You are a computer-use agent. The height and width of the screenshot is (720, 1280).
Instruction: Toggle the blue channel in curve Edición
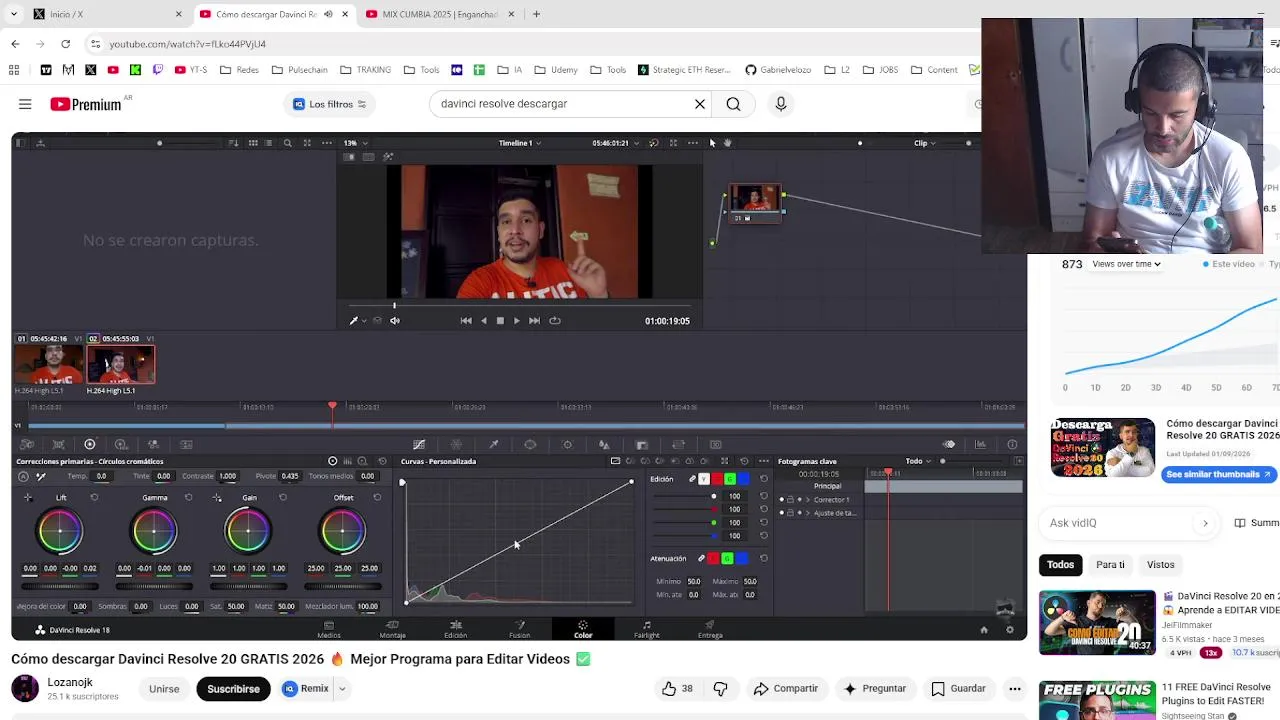coord(742,479)
